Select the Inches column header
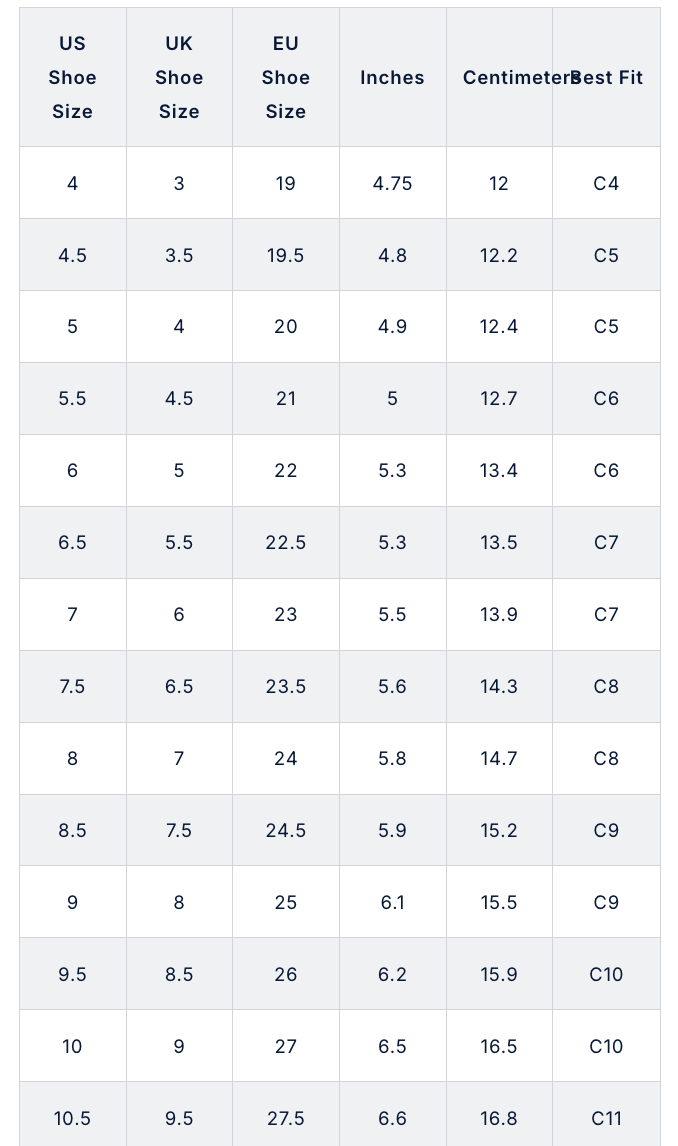678x1146 pixels. (392, 77)
